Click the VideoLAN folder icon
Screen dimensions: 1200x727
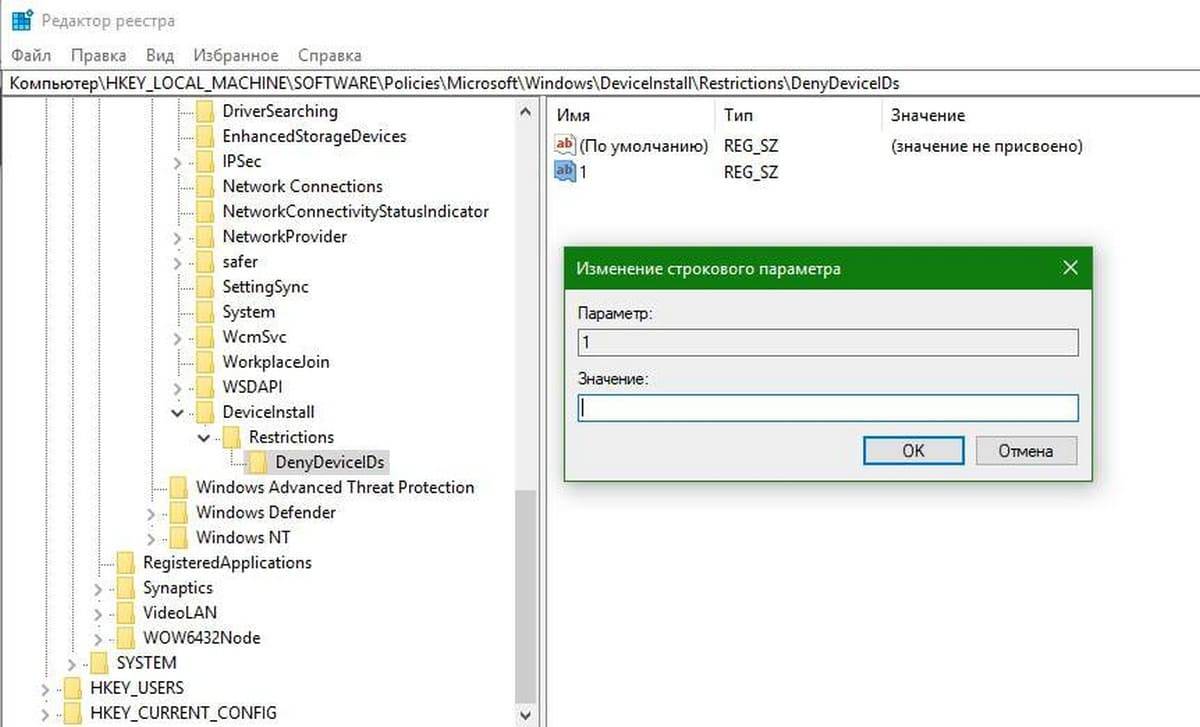[x=125, y=612]
